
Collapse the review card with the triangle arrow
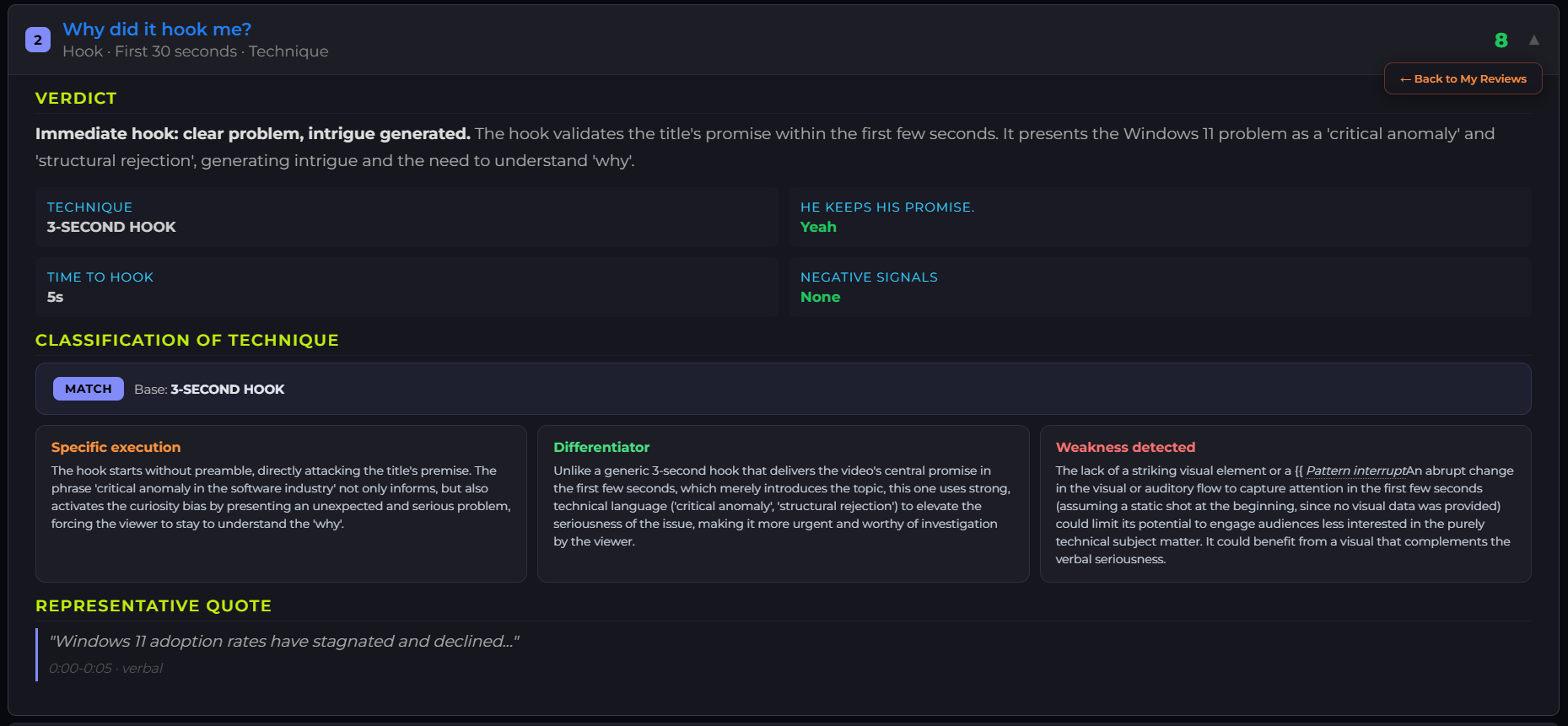coord(1534,40)
